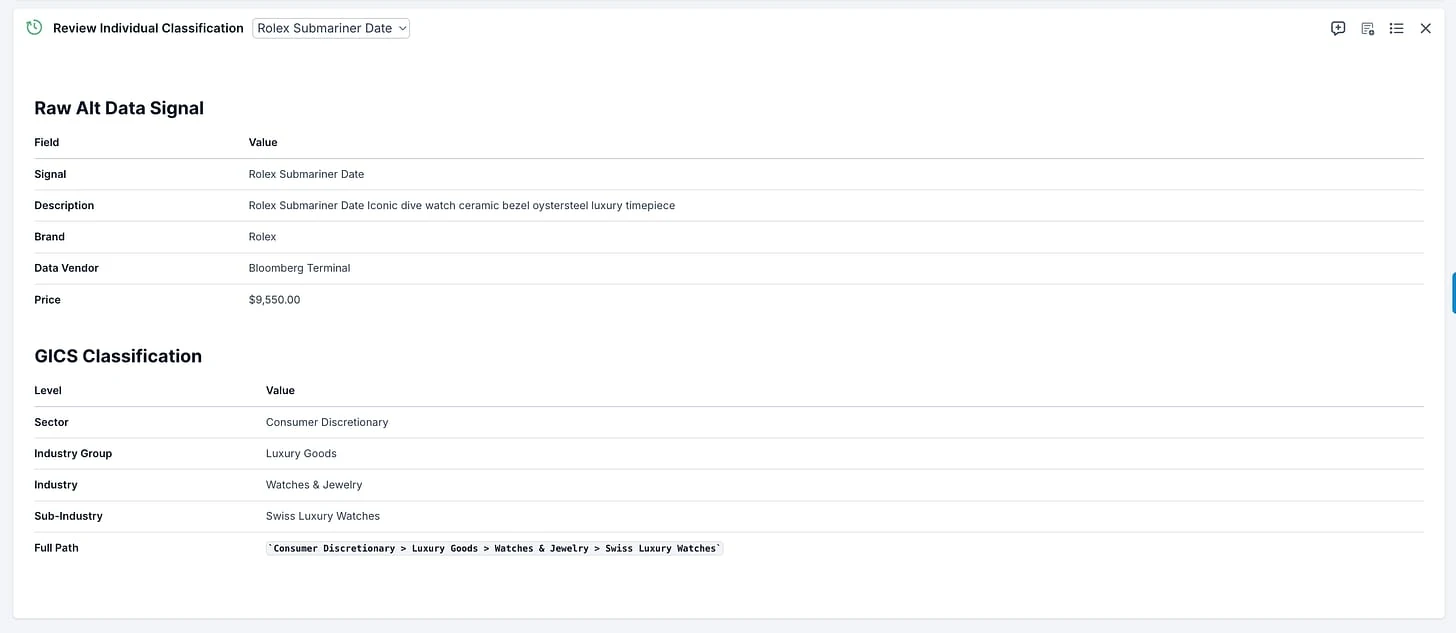Close the Review Individual Classification panel

click(x=1426, y=29)
